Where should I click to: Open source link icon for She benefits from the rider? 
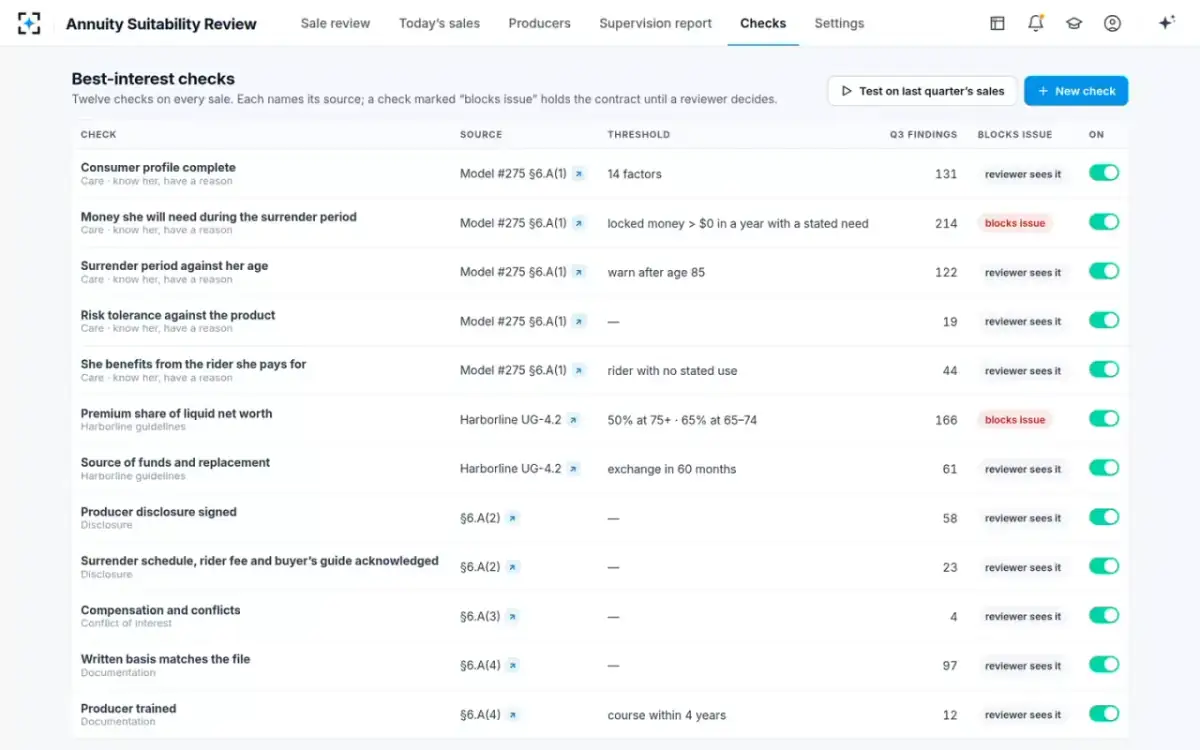point(579,370)
